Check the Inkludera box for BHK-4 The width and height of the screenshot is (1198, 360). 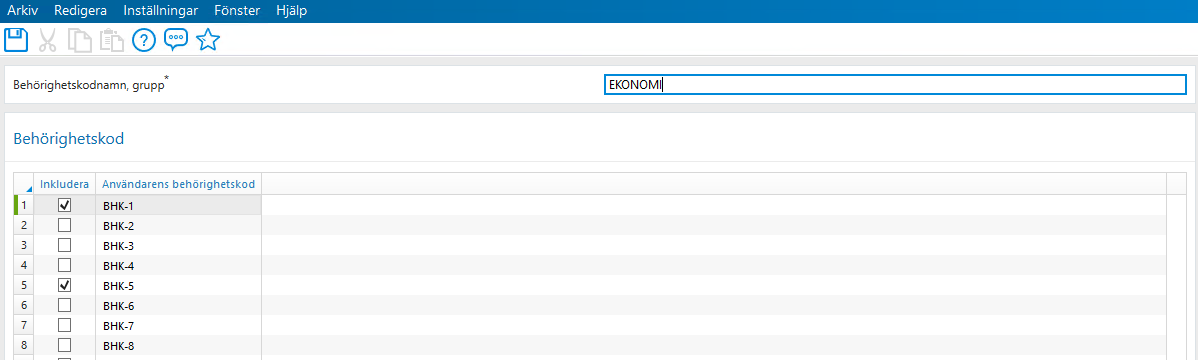click(65, 264)
